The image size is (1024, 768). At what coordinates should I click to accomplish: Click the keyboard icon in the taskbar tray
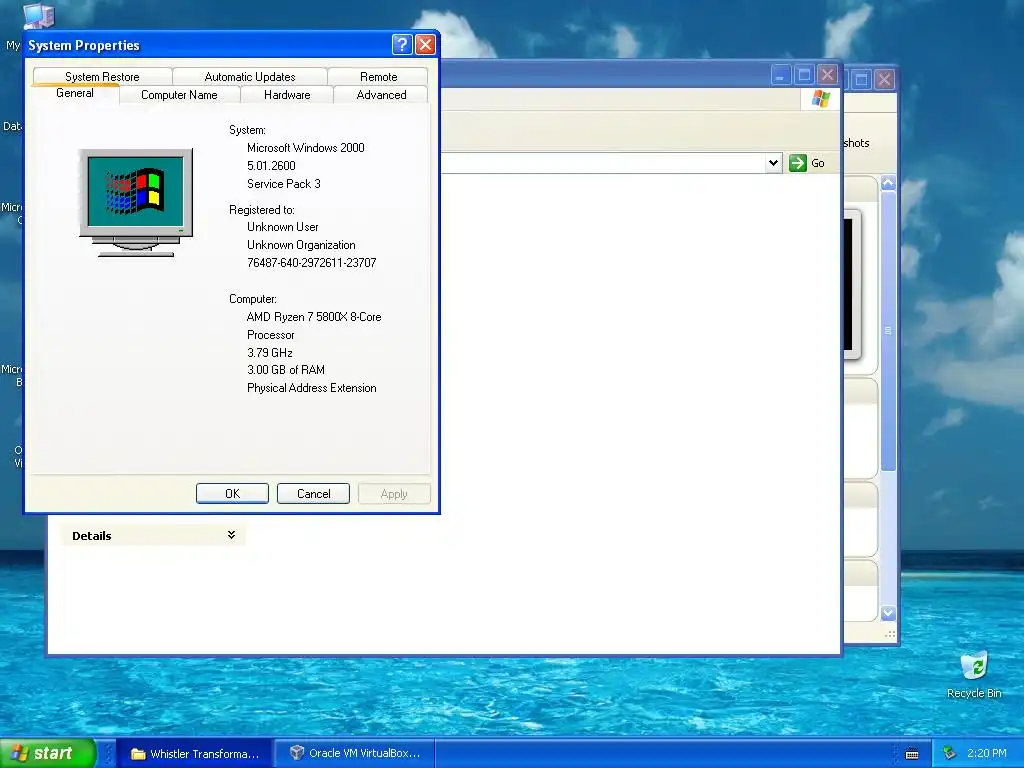pyautogui.click(x=912, y=754)
